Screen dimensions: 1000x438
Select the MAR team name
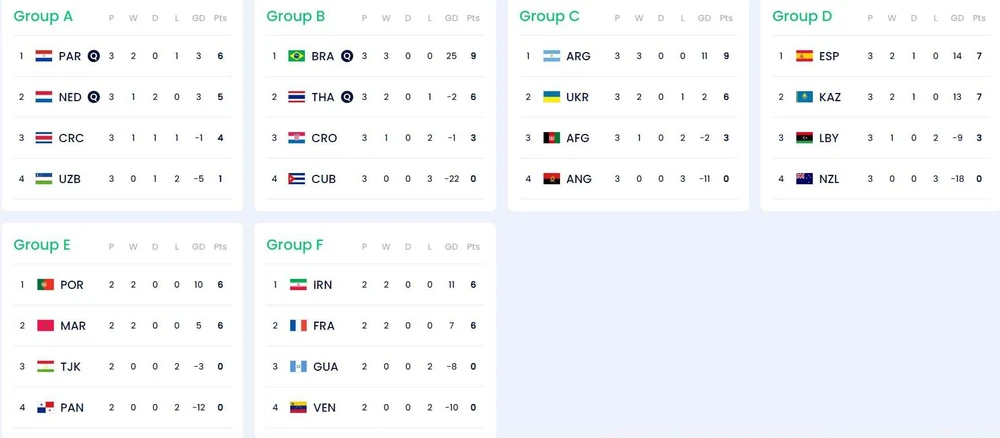coord(73,326)
